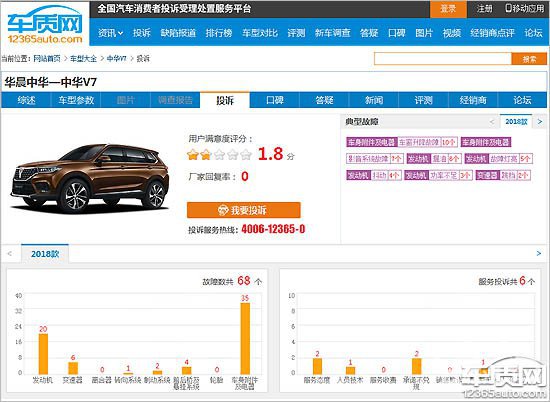Screen dimensions: 550x402
Task: Select 2018款 tab in 典型故障 panel
Action: click(x=516, y=122)
